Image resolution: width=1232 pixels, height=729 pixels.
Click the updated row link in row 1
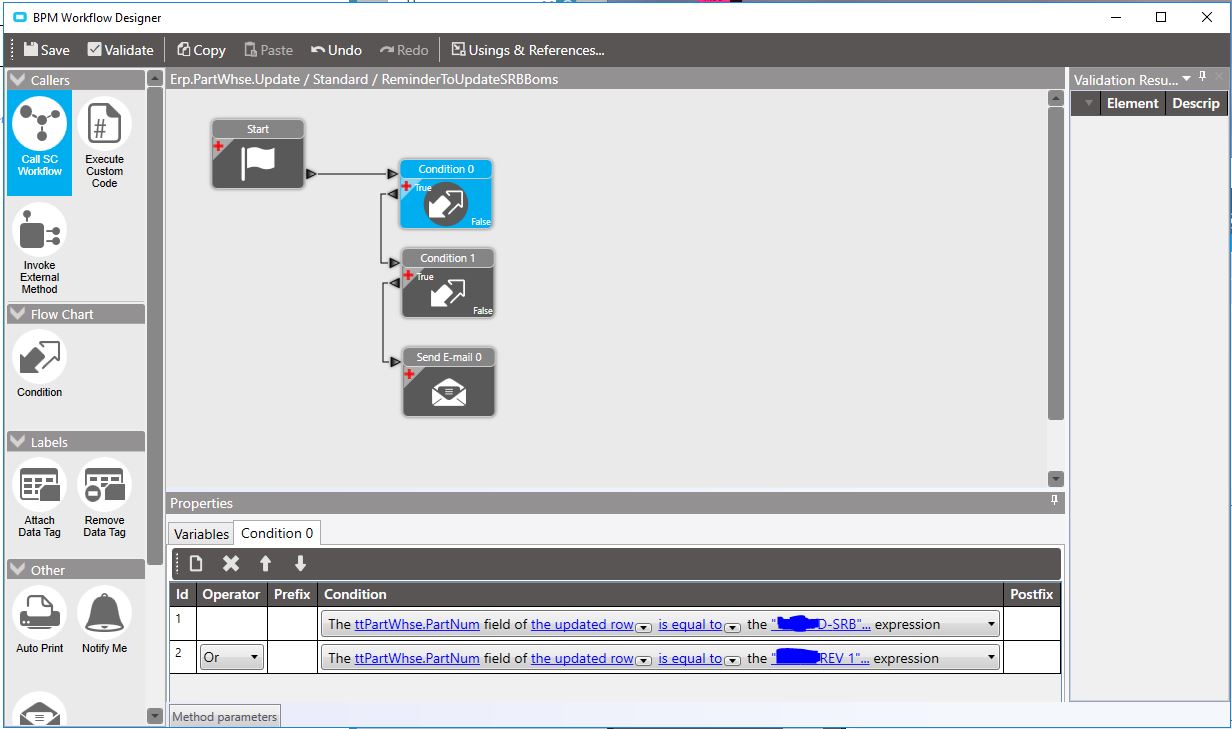[x=582, y=624]
